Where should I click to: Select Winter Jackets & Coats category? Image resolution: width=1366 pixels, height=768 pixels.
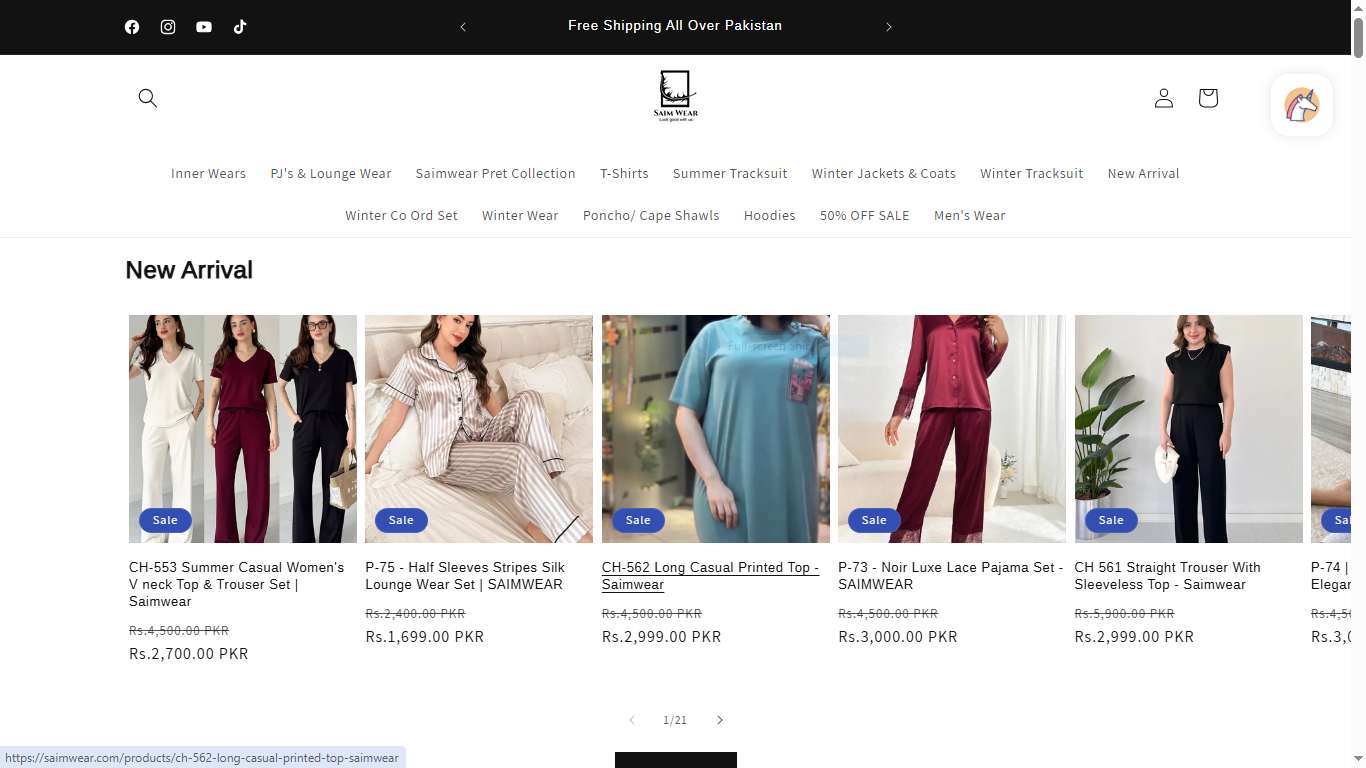pyautogui.click(x=883, y=174)
